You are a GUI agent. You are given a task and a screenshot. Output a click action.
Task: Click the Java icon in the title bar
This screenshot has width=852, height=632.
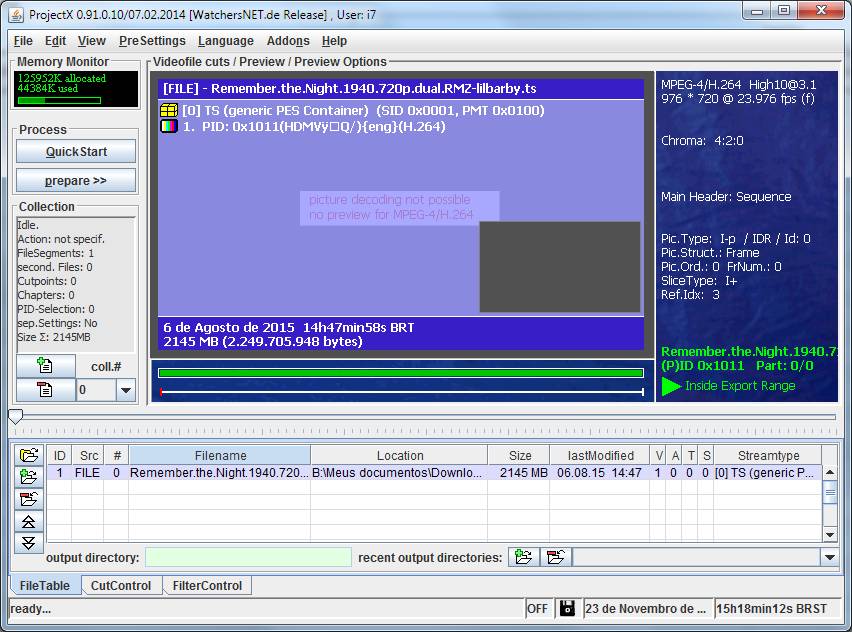click(16, 15)
